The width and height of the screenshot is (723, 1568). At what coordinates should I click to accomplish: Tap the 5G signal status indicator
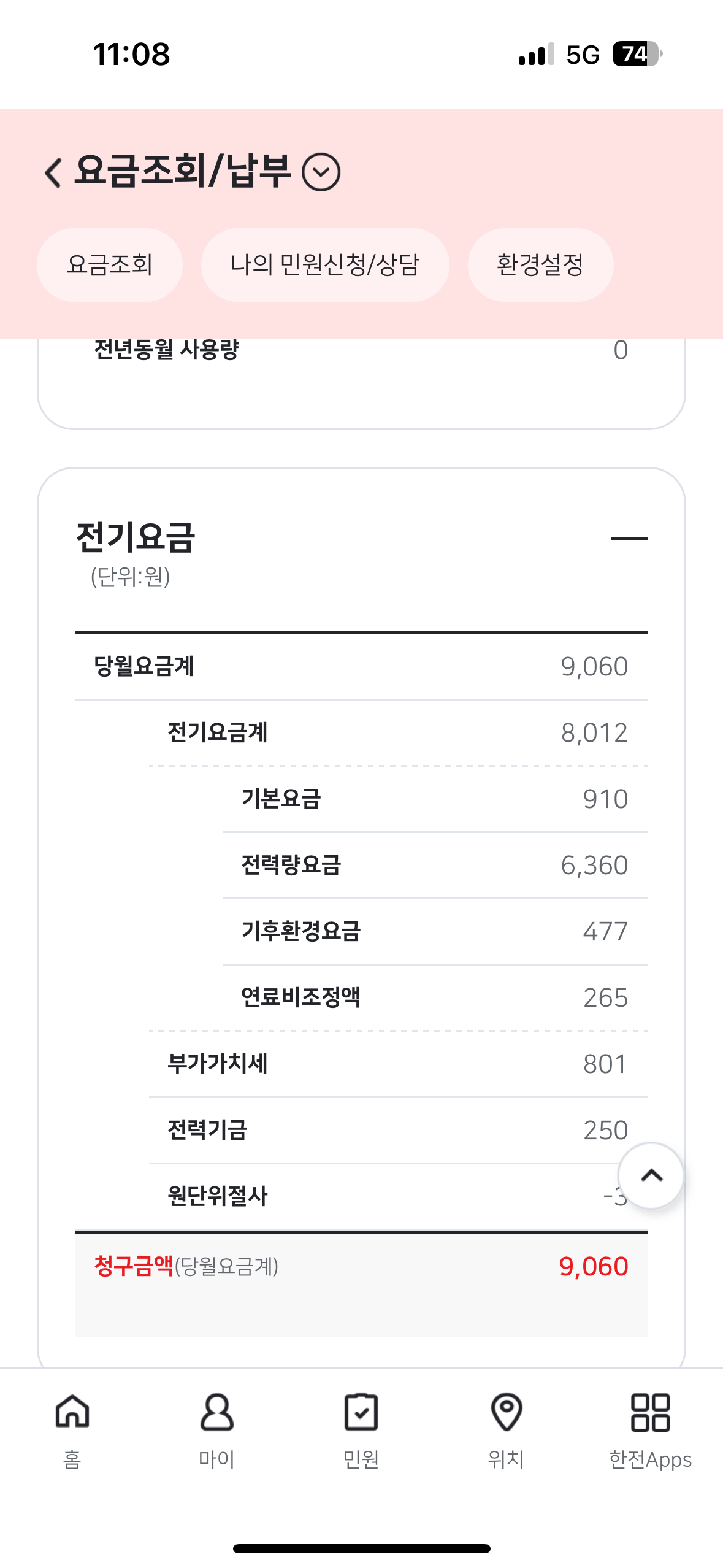[583, 55]
